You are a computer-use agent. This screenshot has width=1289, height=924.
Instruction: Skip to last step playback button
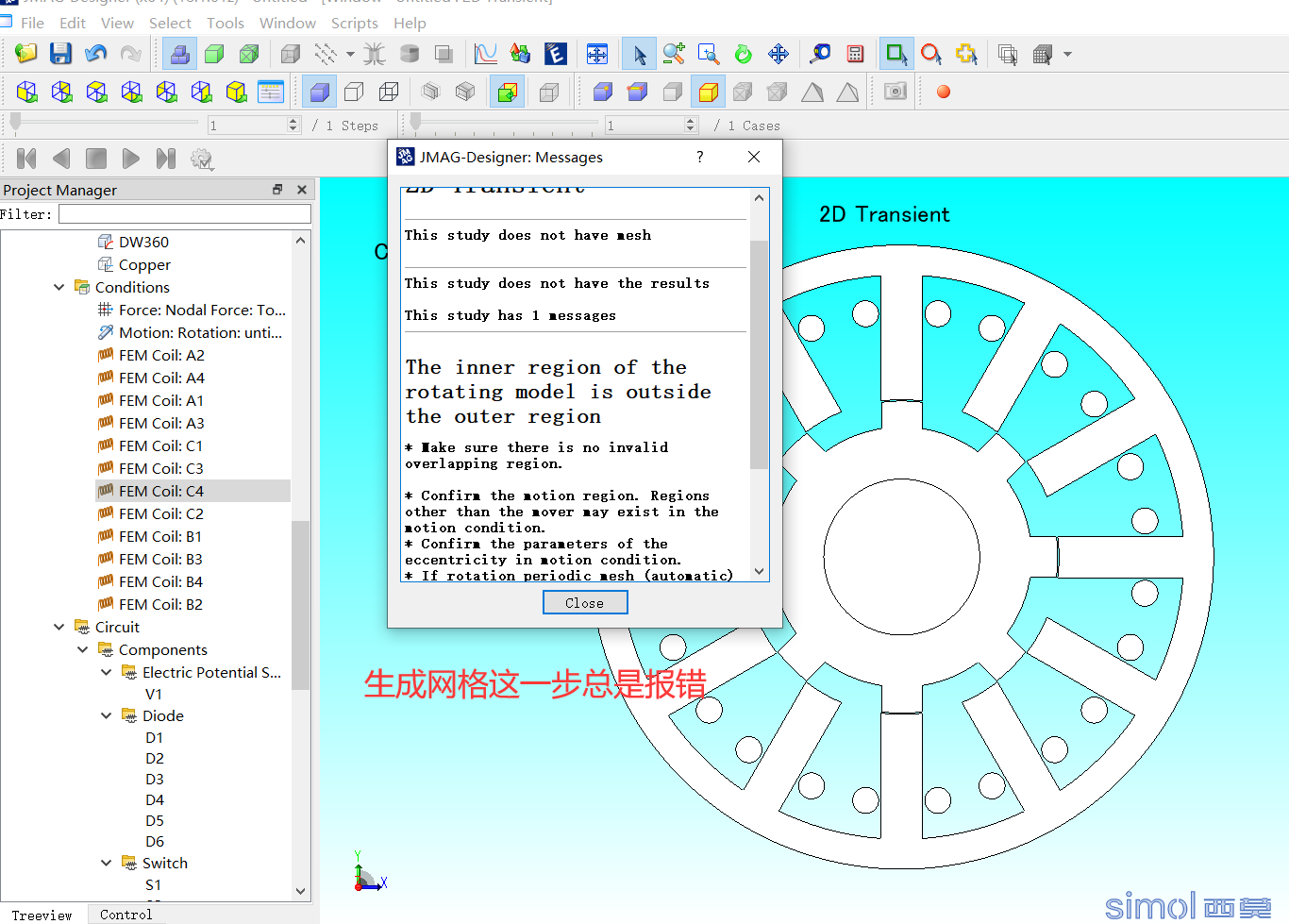pyautogui.click(x=166, y=159)
